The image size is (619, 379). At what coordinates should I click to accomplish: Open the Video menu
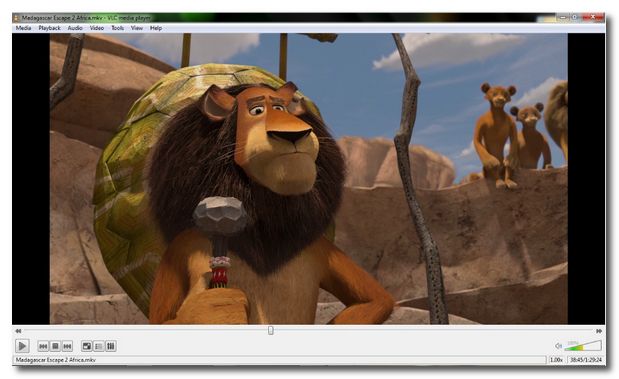(x=97, y=28)
